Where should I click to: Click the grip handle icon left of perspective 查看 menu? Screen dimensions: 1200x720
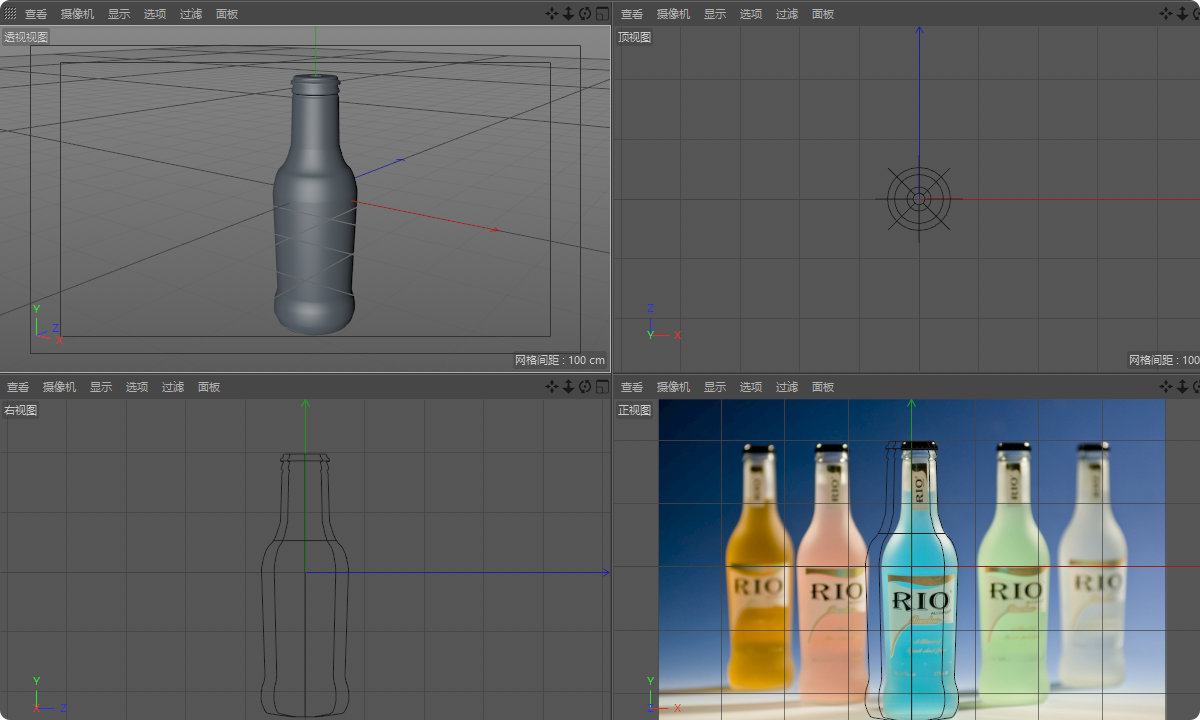(10, 14)
